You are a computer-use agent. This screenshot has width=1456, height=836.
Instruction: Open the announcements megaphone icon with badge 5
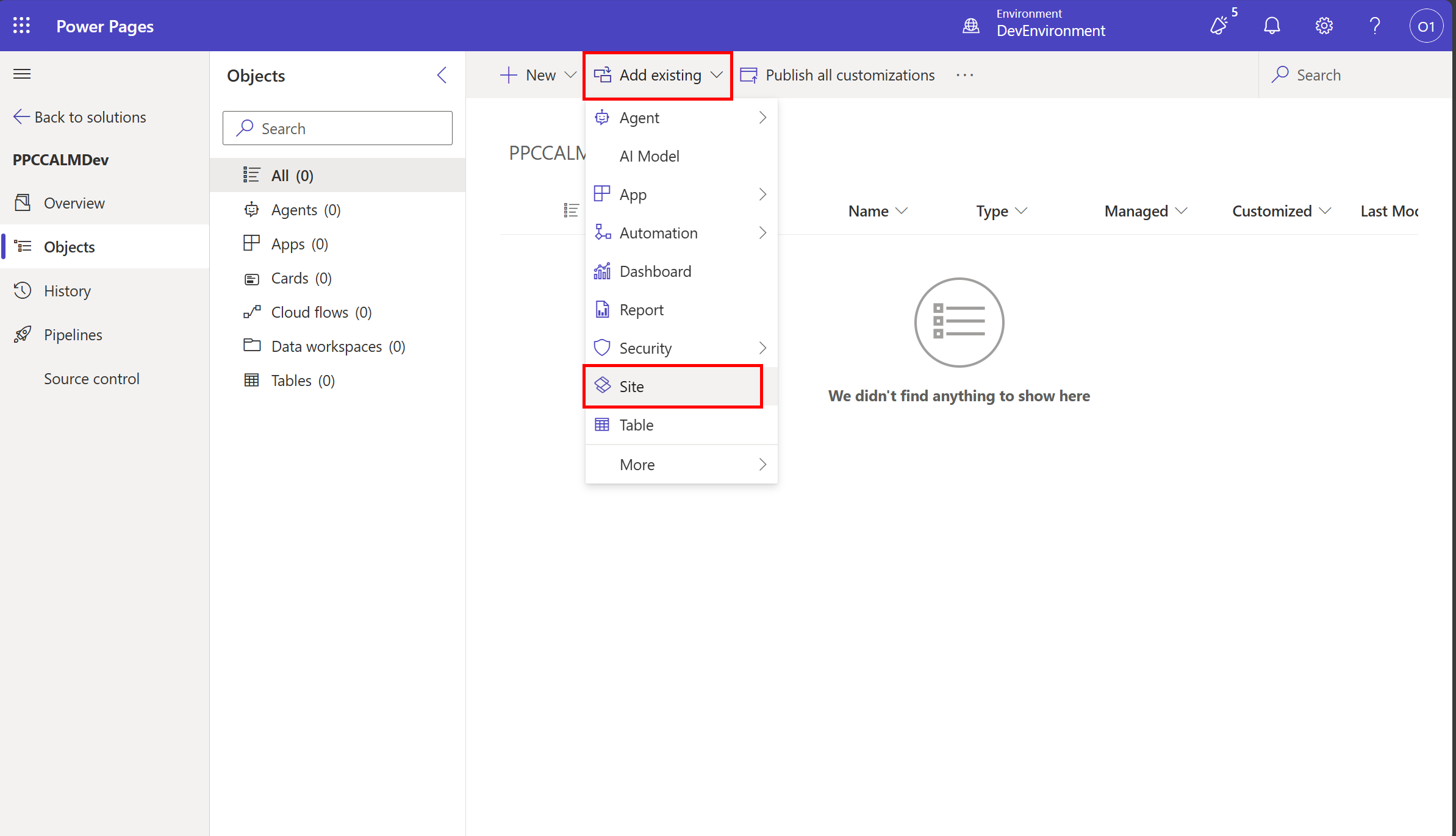1219,26
